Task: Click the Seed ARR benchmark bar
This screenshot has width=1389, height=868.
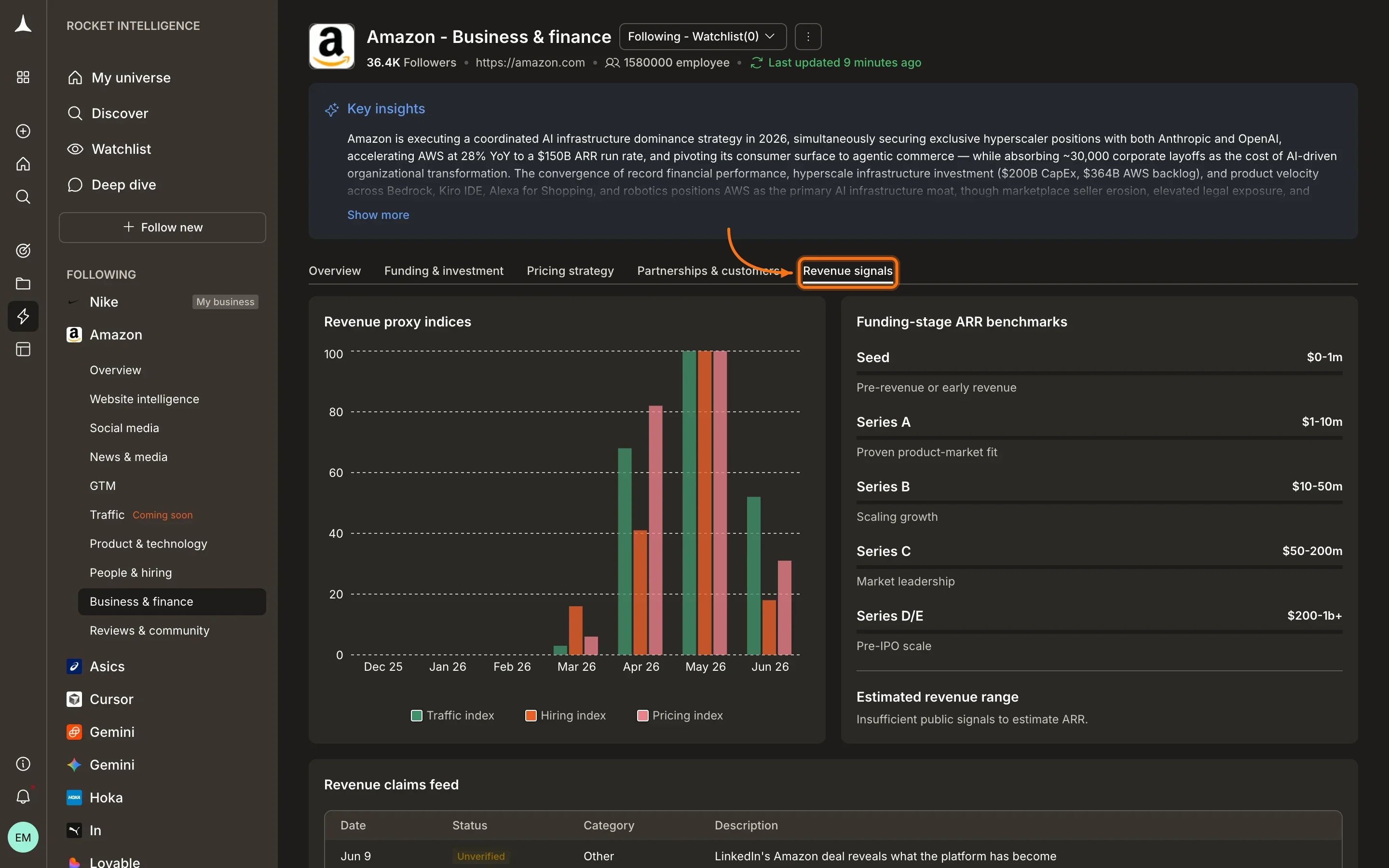Action: [x=1099, y=374]
